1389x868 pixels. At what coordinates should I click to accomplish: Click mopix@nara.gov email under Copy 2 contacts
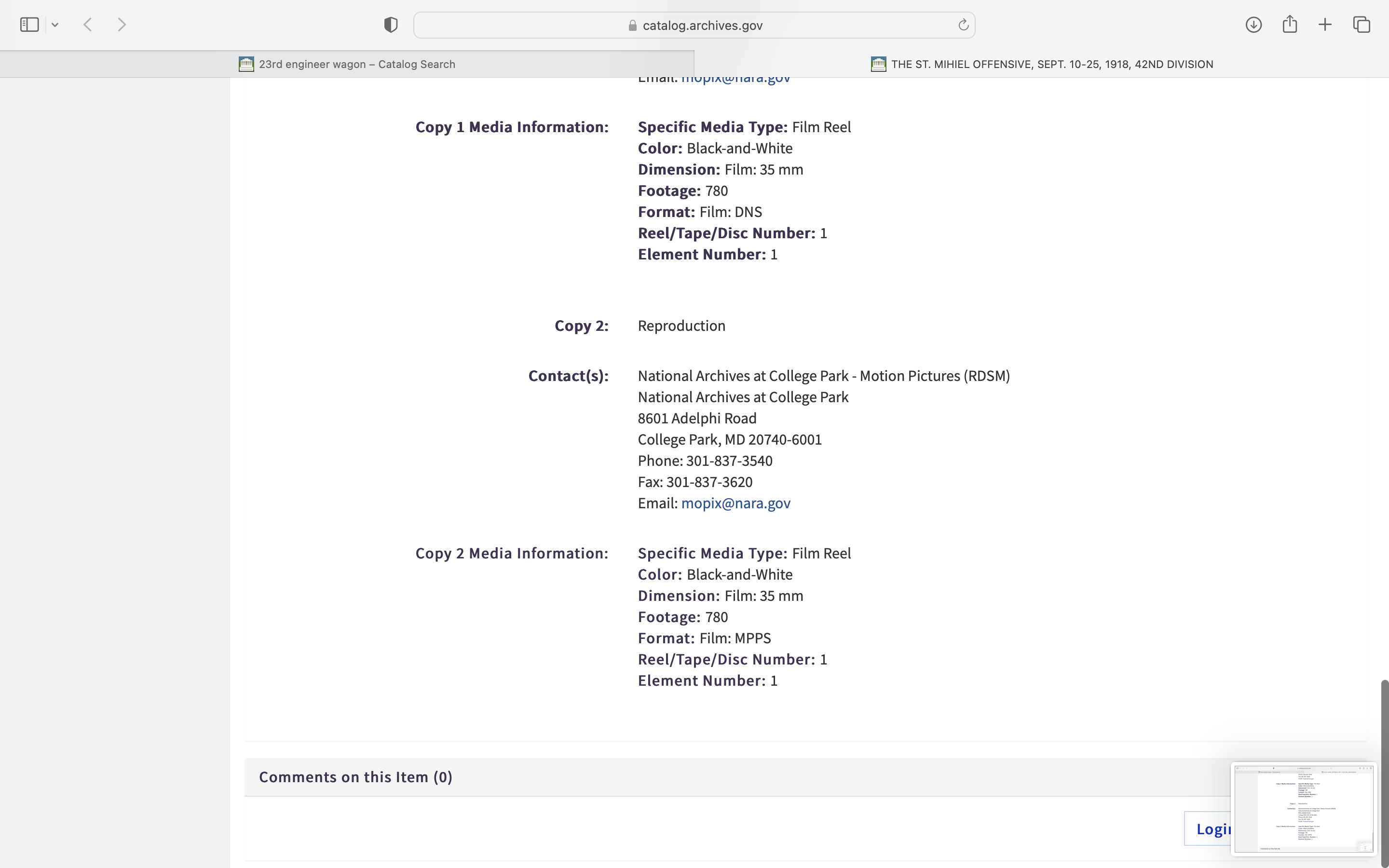[x=735, y=503]
